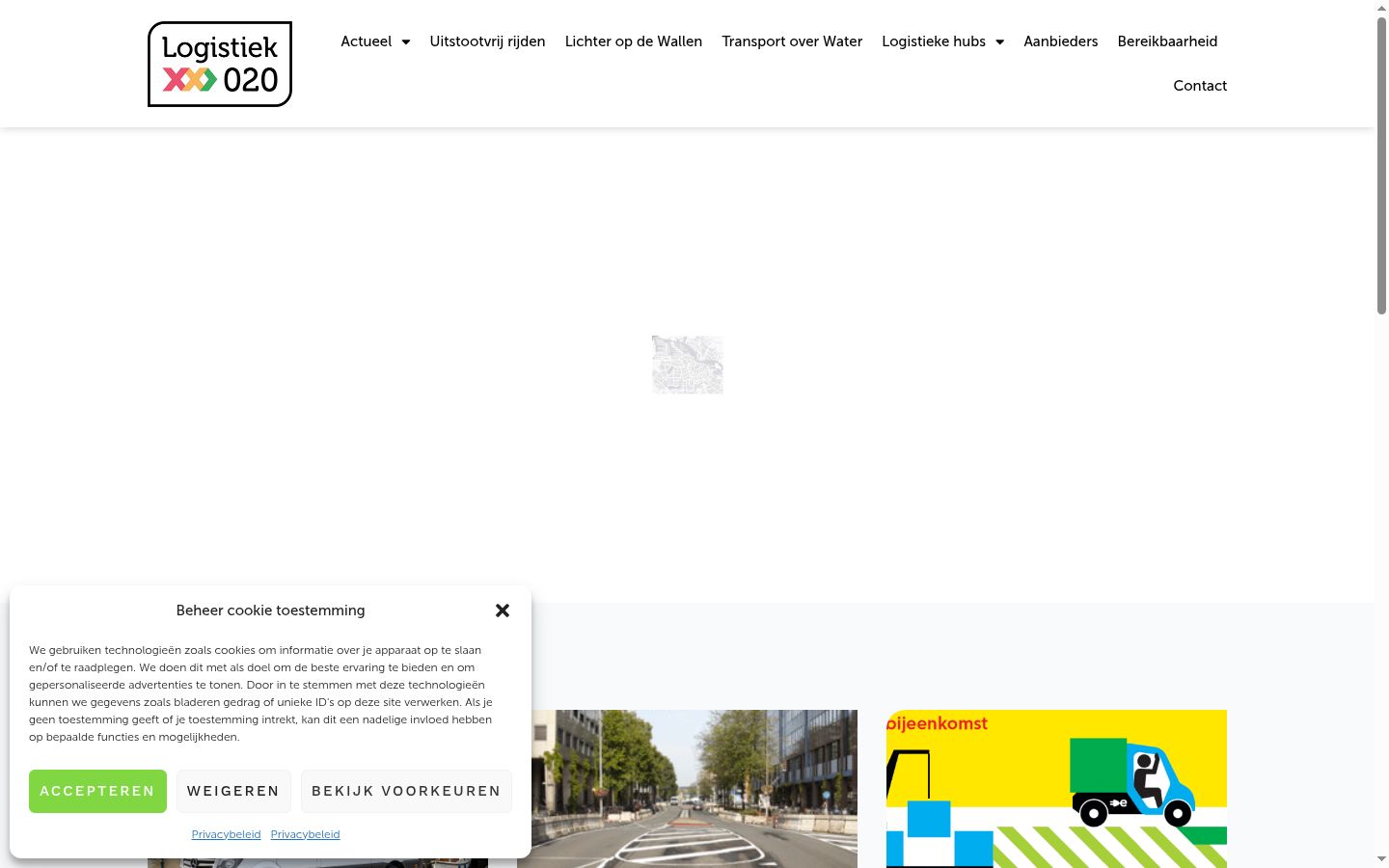The image size is (1389, 868).
Task: Click the vertical scrollbar thumb
Action: (x=1381, y=164)
